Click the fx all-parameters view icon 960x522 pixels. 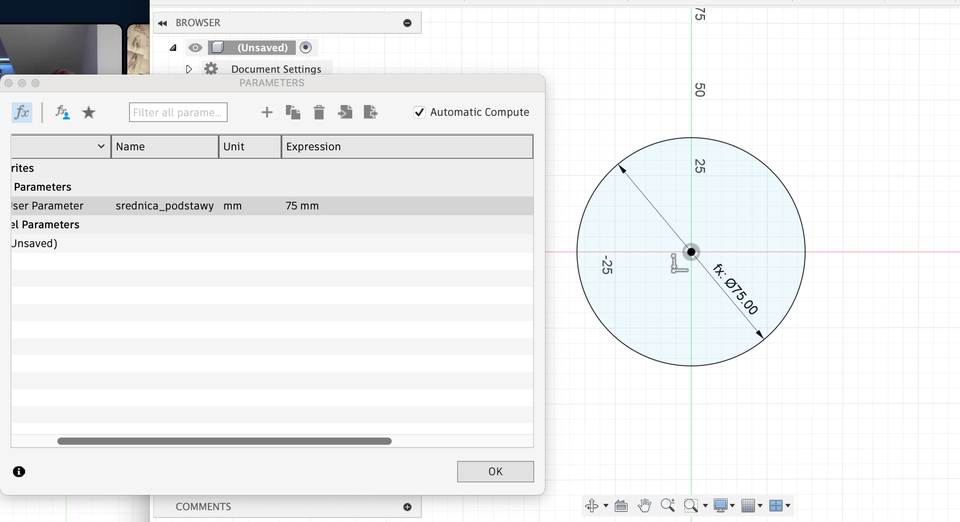(22, 112)
